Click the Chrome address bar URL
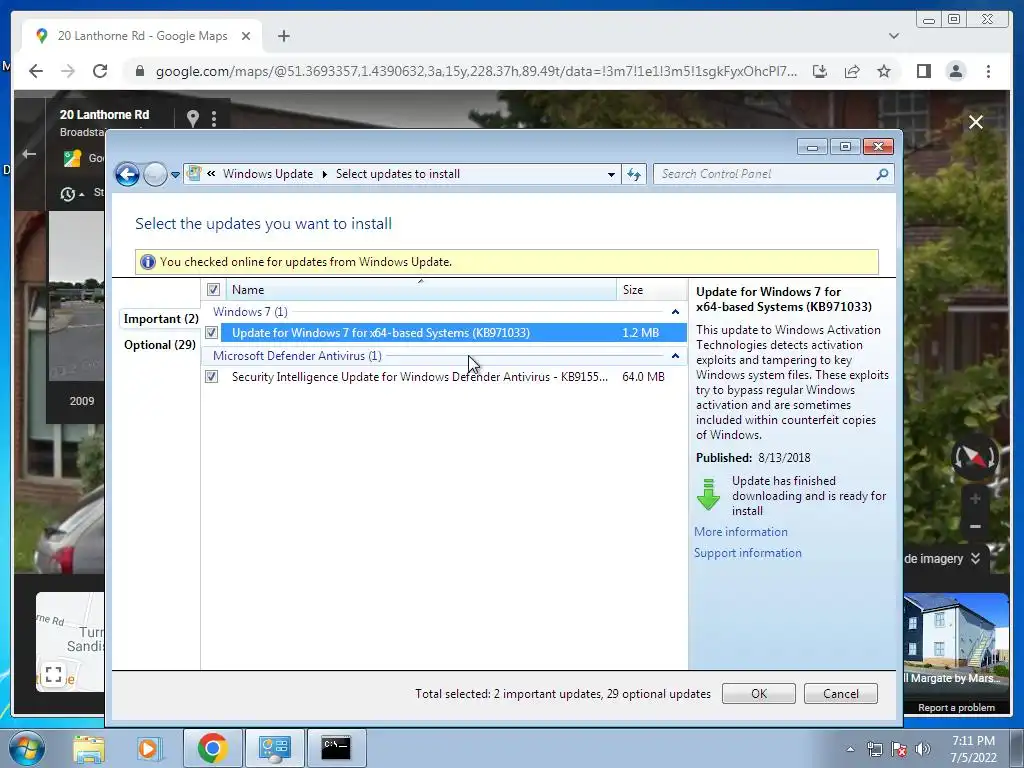This screenshot has height=768, width=1024. (476, 71)
